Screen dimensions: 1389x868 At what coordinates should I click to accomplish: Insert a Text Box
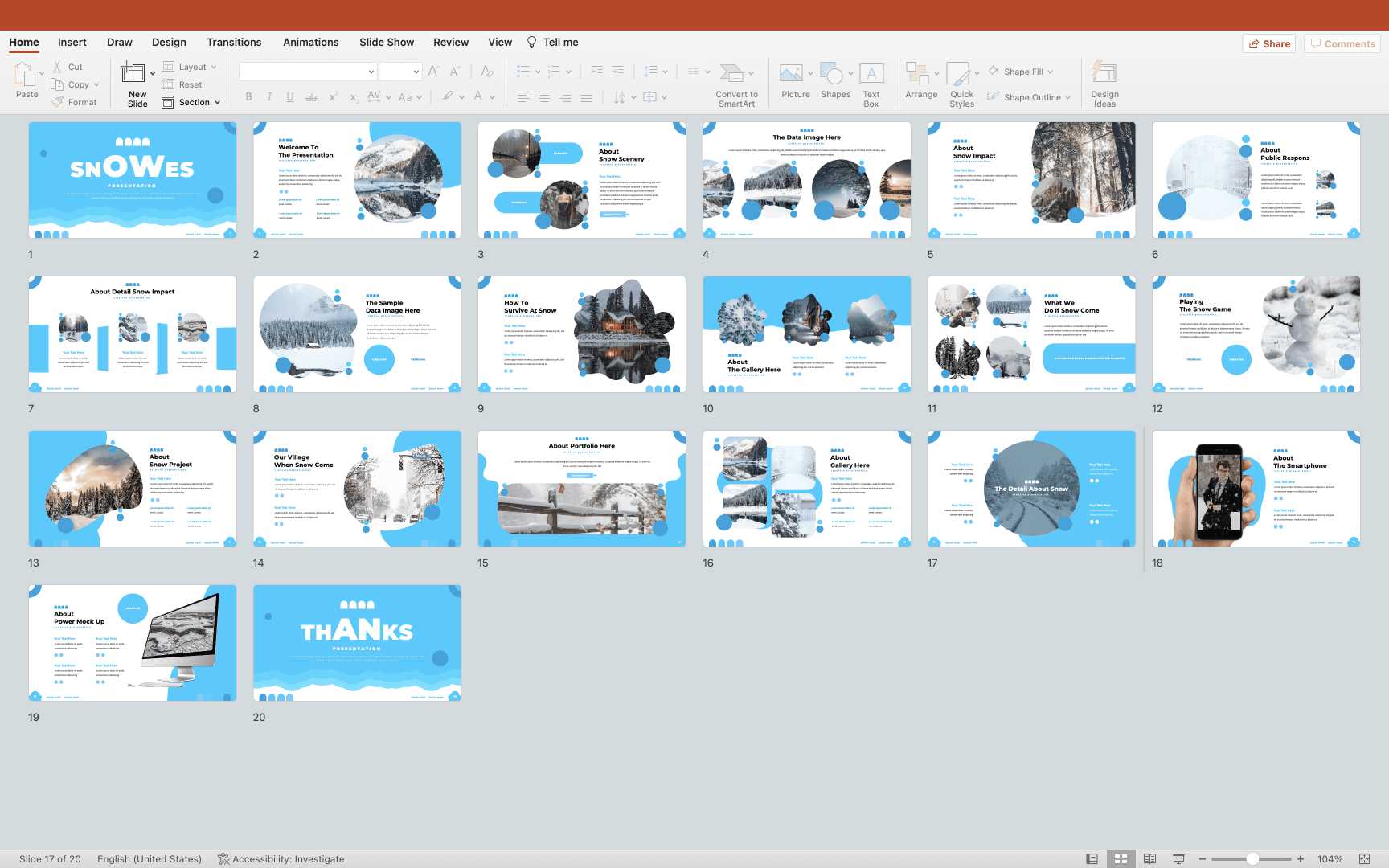[871, 74]
